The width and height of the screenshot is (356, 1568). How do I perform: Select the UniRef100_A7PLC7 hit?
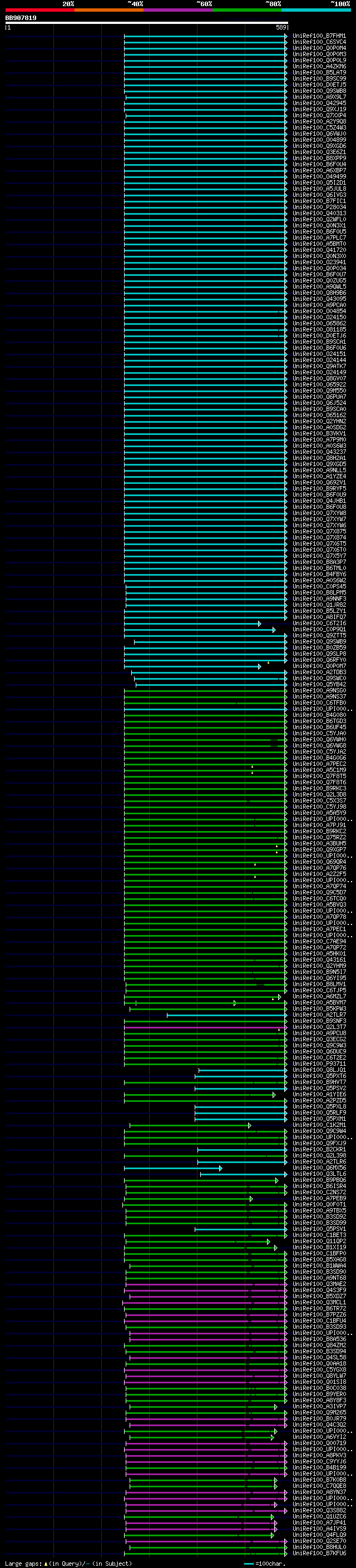pyautogui.click(x=319, y=238)
